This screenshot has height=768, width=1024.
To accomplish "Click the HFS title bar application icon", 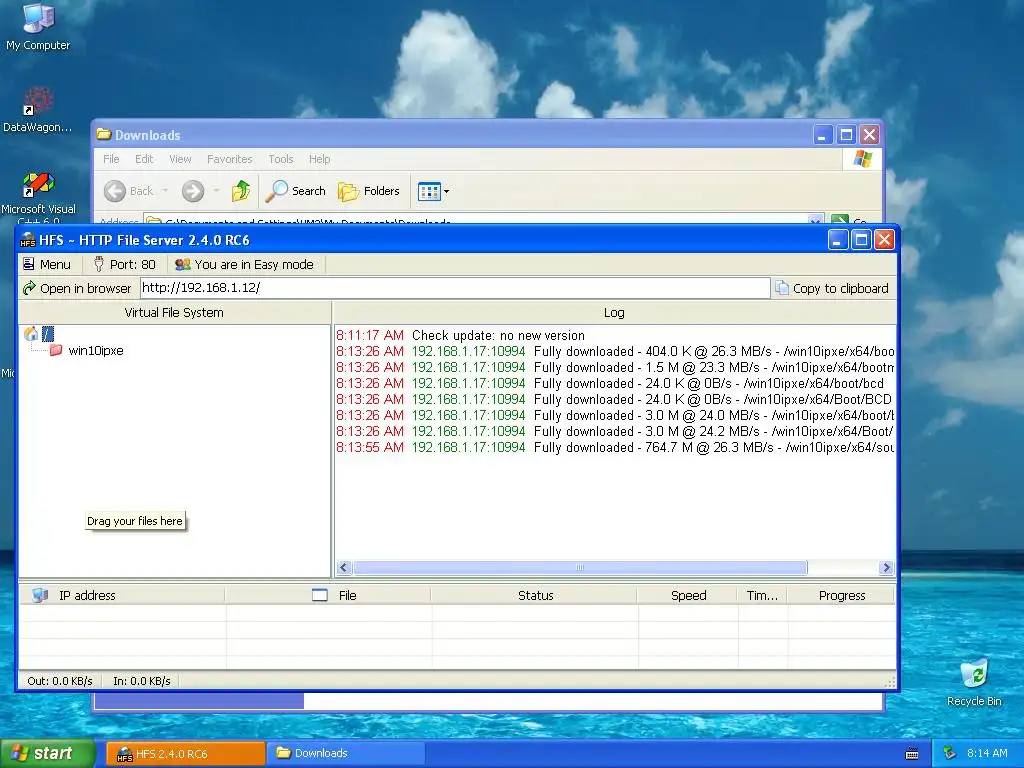I will 27,240.
